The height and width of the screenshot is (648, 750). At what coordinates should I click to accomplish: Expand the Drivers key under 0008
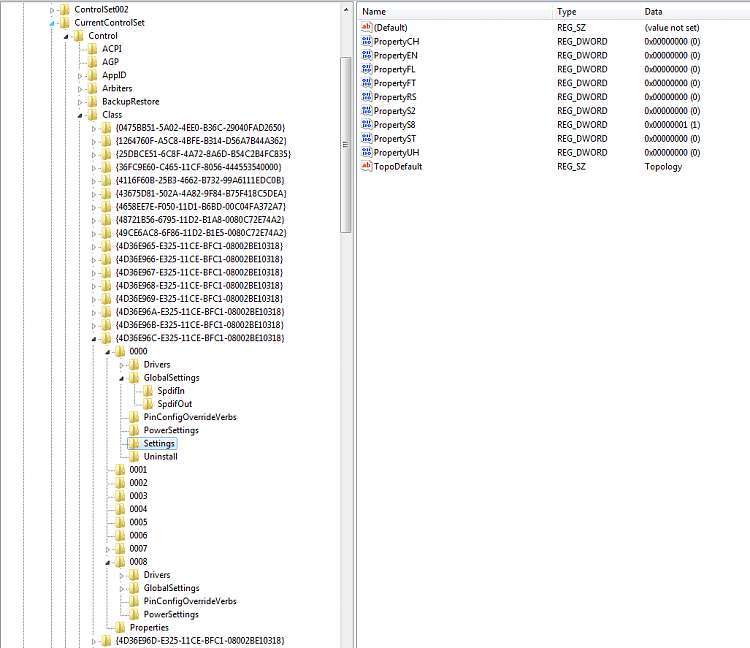121,575
